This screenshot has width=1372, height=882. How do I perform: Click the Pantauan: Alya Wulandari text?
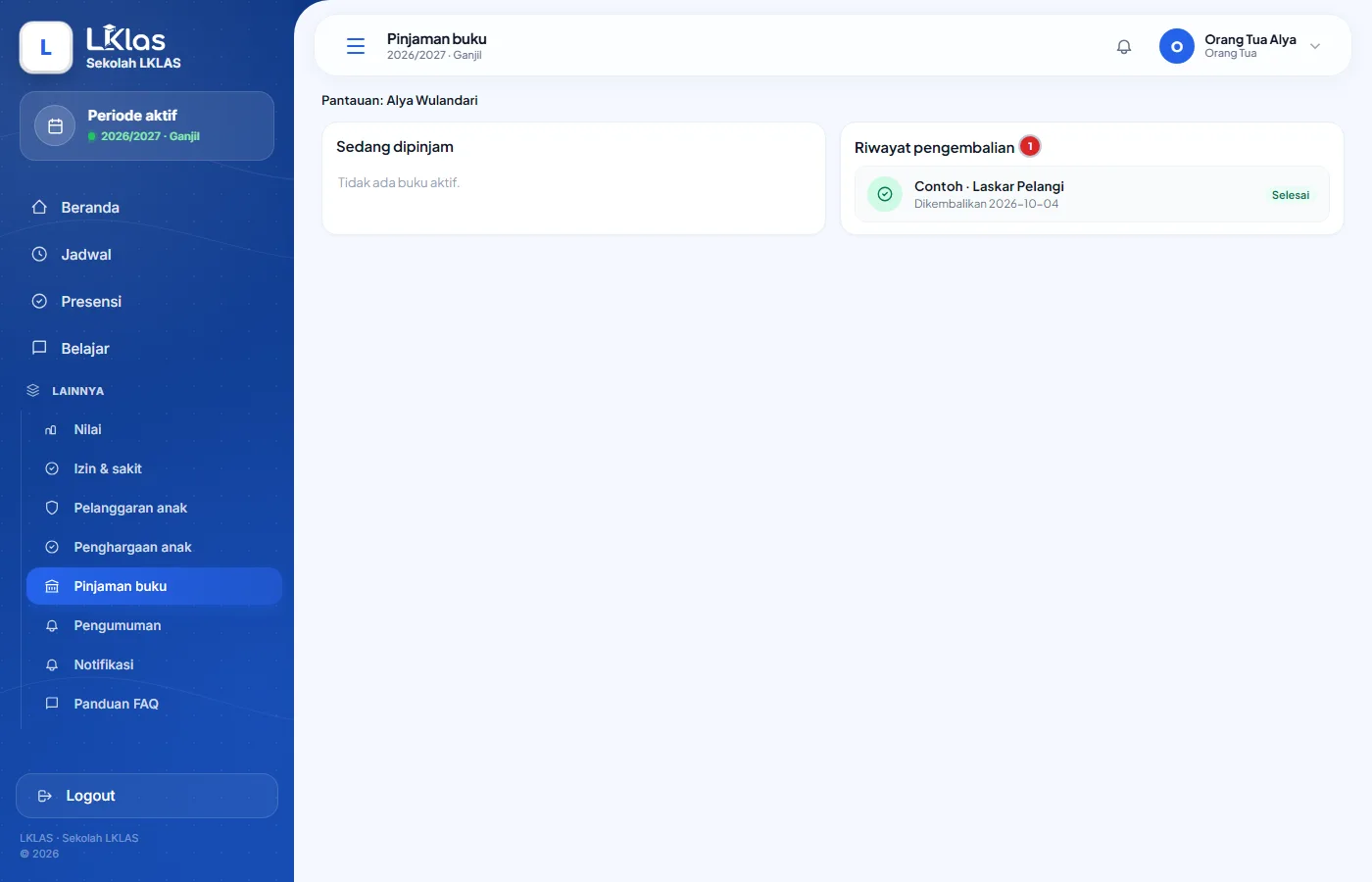(400, 100)
